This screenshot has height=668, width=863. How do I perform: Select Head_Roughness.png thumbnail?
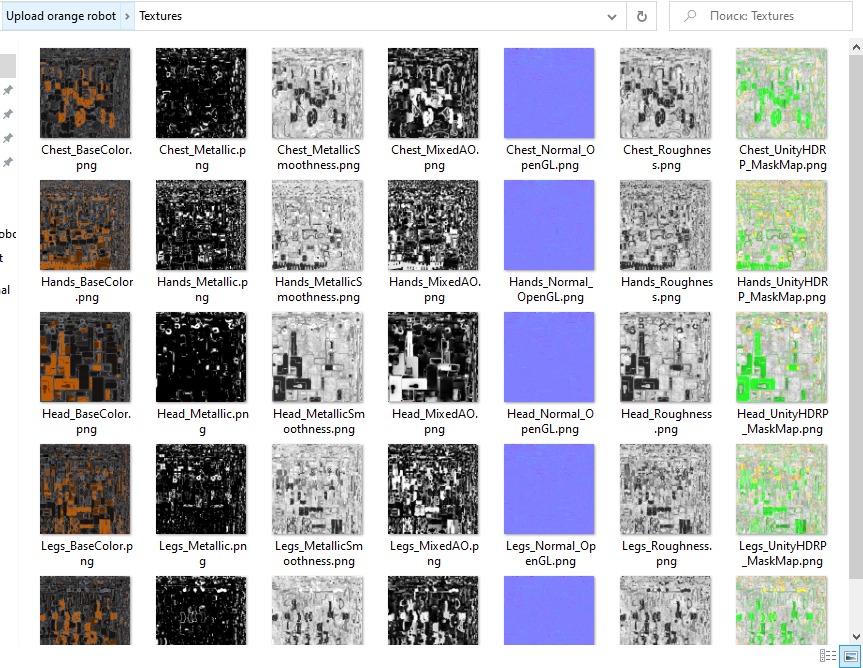[x=665, y=357]
